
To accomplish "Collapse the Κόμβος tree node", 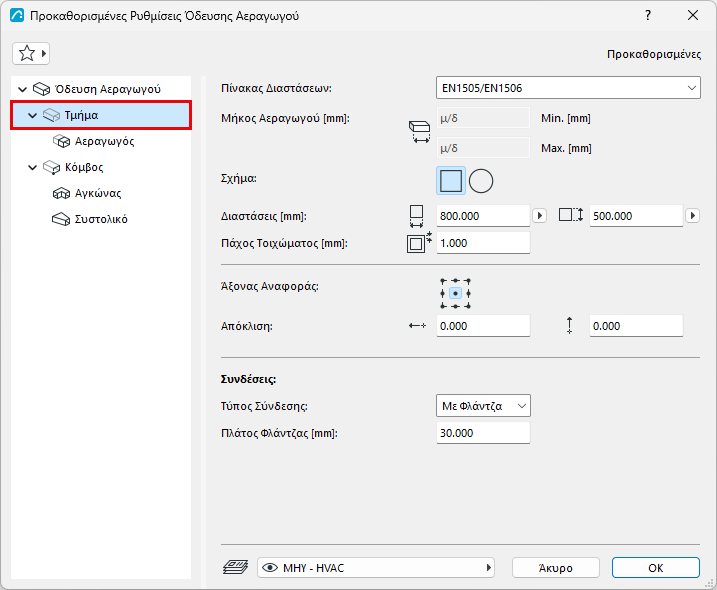I will pos(32,168).
